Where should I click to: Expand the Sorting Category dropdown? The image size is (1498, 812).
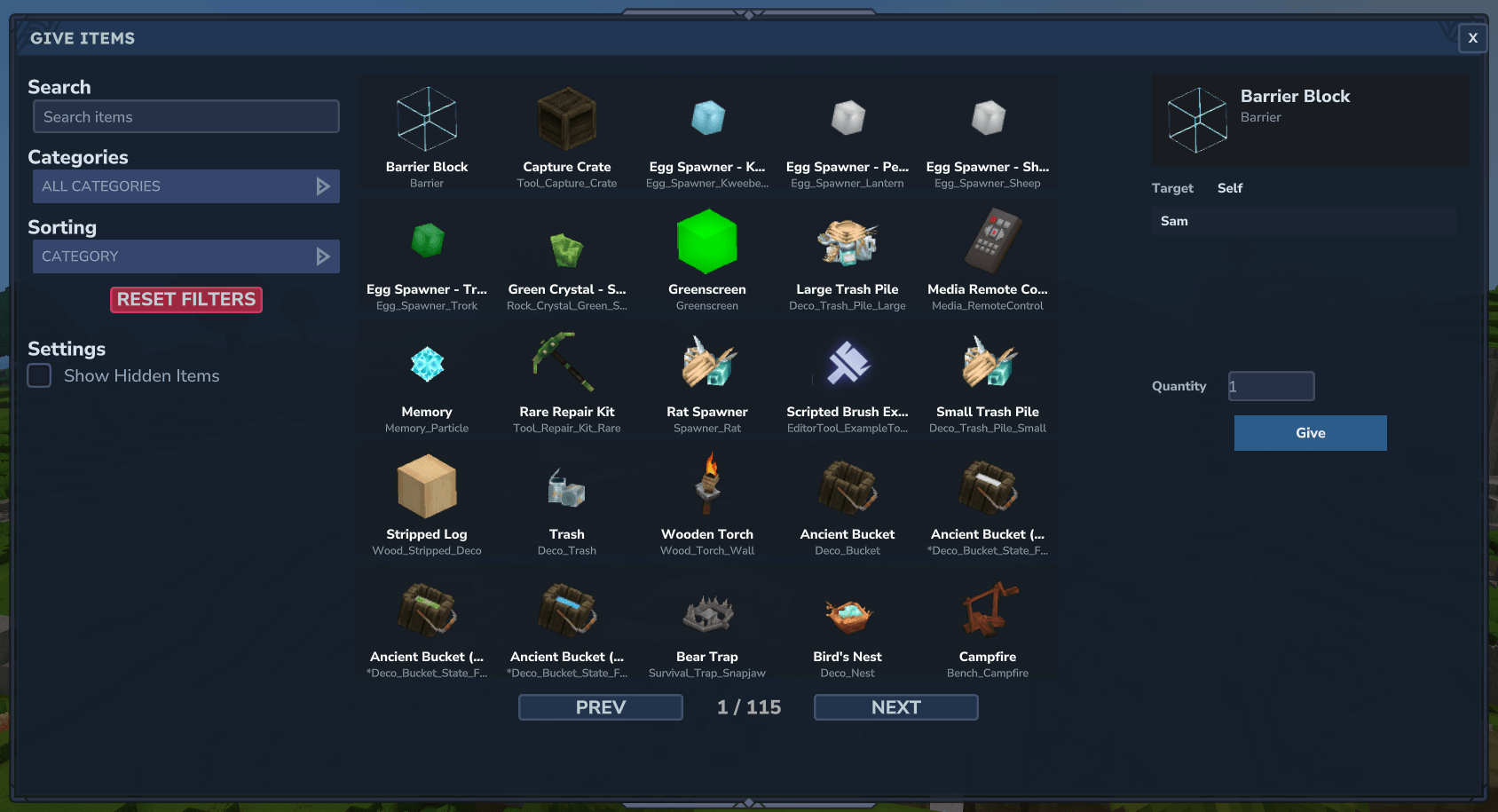186,256
